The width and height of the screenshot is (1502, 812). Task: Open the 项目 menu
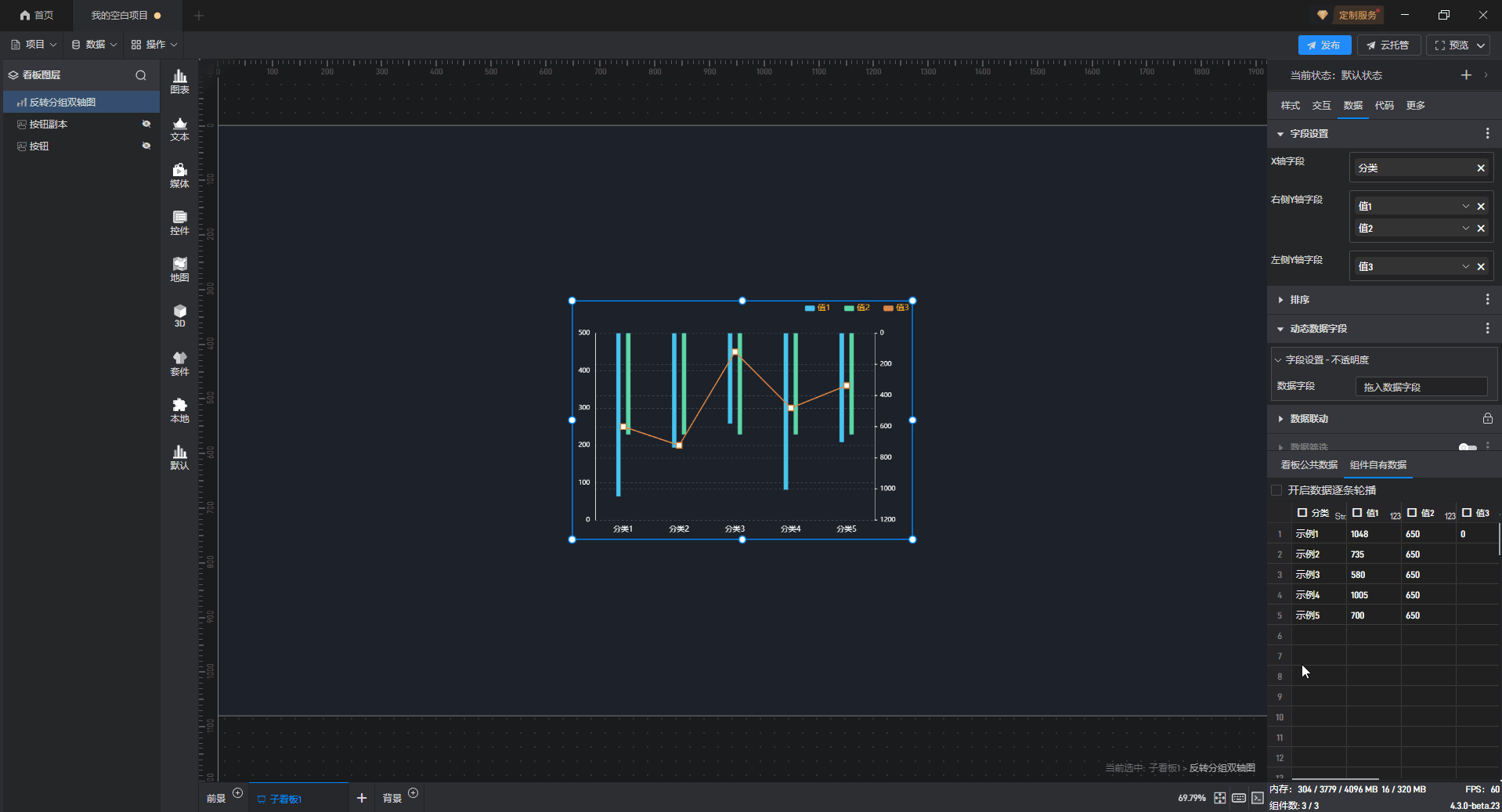pos(34,45)
